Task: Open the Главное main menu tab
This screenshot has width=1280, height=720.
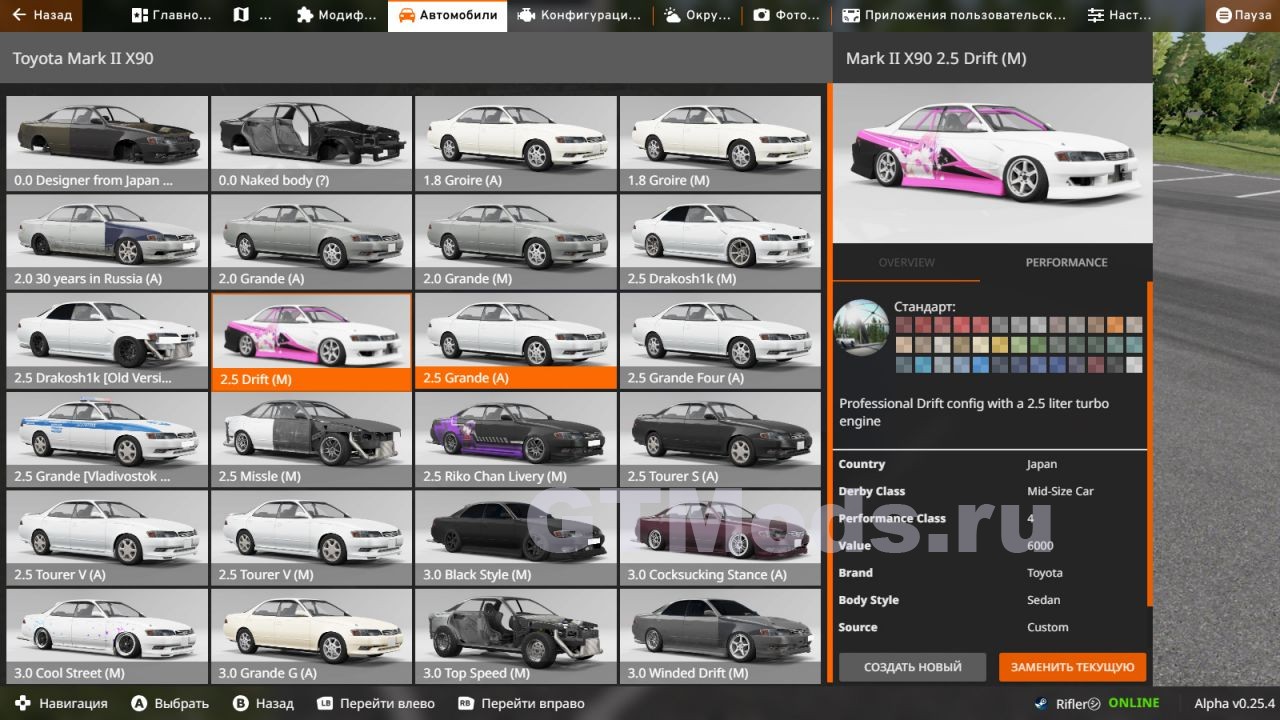Action: tap(172, 15)
